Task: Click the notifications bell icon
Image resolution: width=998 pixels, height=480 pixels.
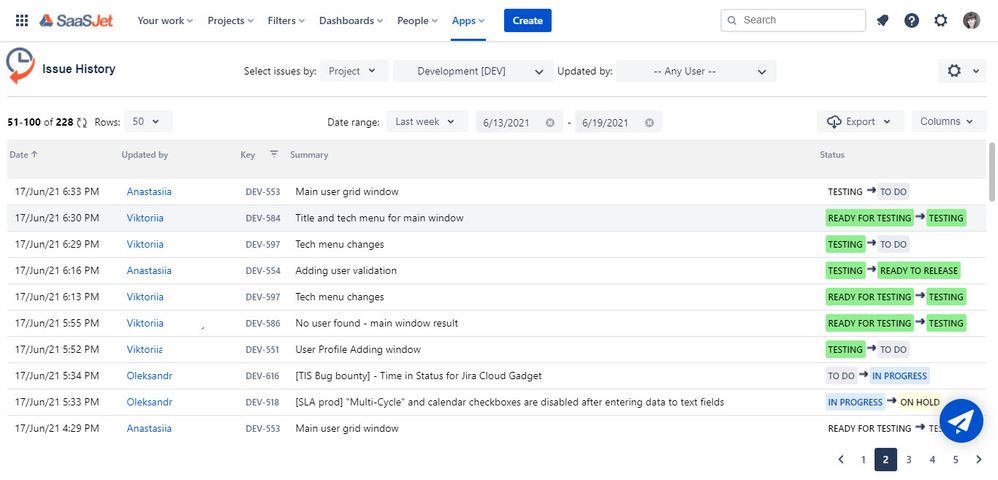Action: tap(882, 20)
